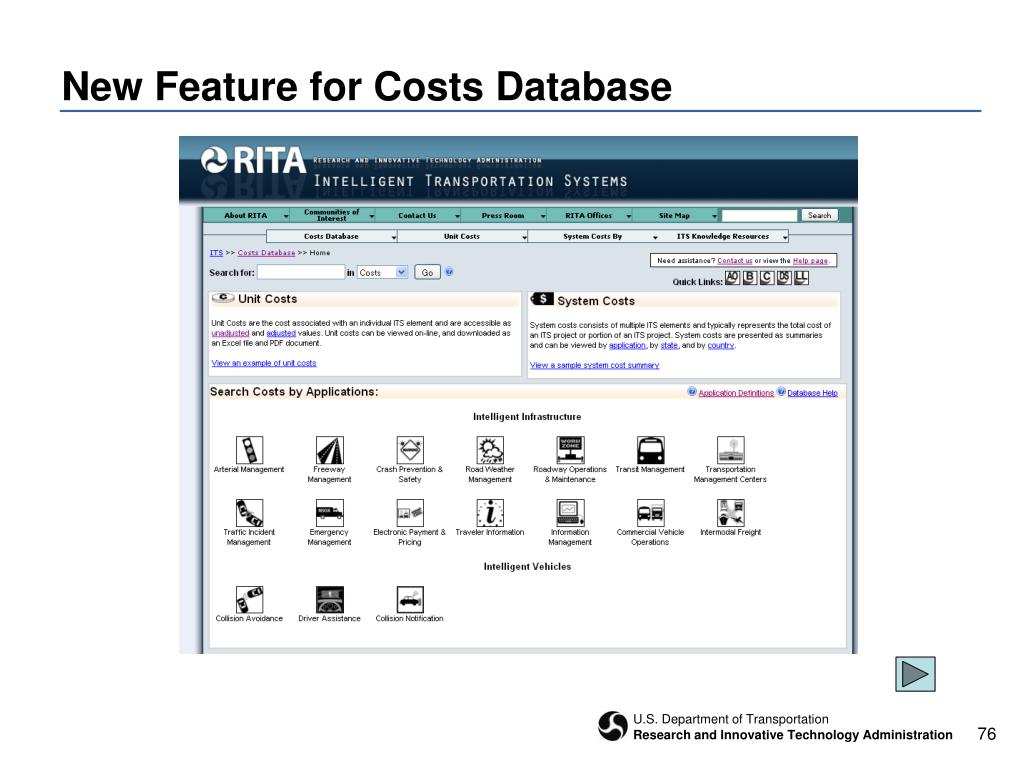Follow the state link in System Costs
This screenshot has height=768, width=1024.
[x=669, y=345]
